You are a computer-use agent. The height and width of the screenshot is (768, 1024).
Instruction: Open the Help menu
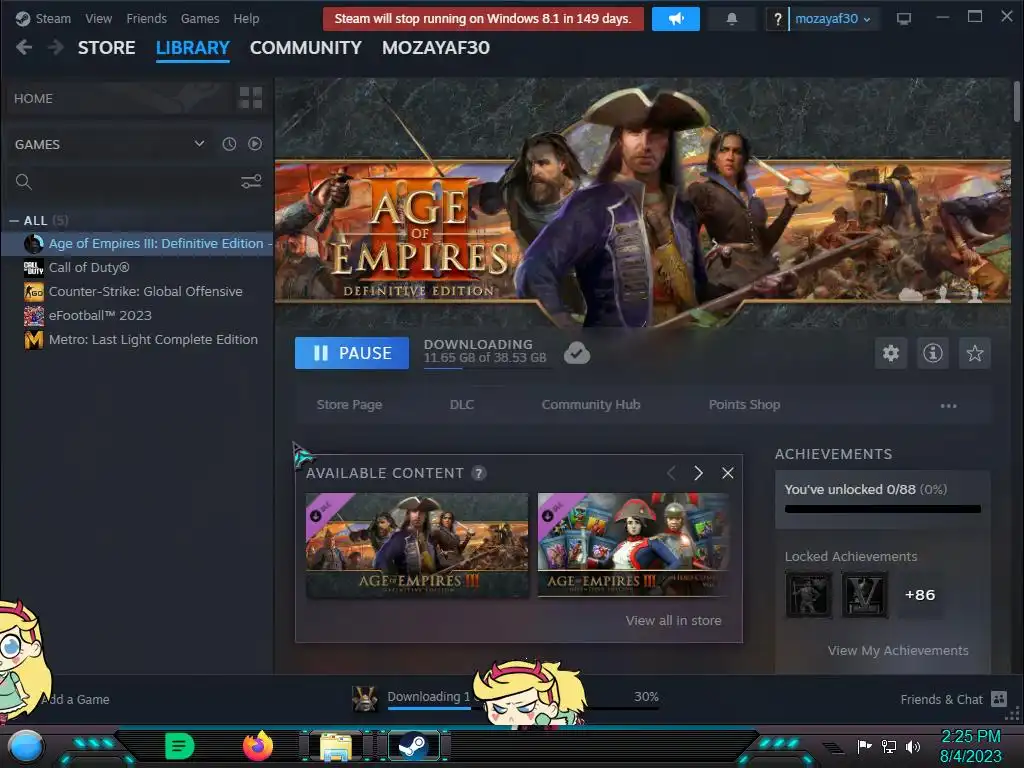click(246, 19)
